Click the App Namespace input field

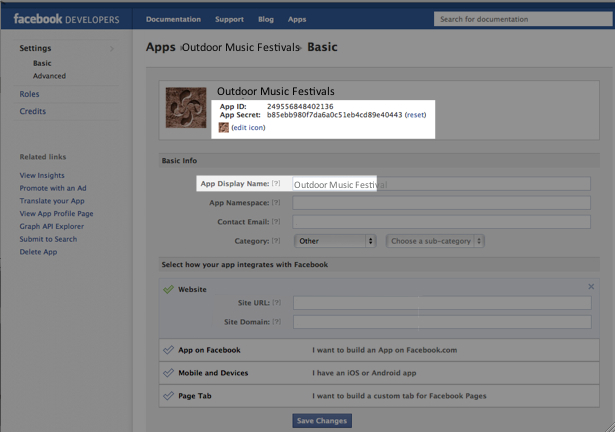(x=442, y=203)
